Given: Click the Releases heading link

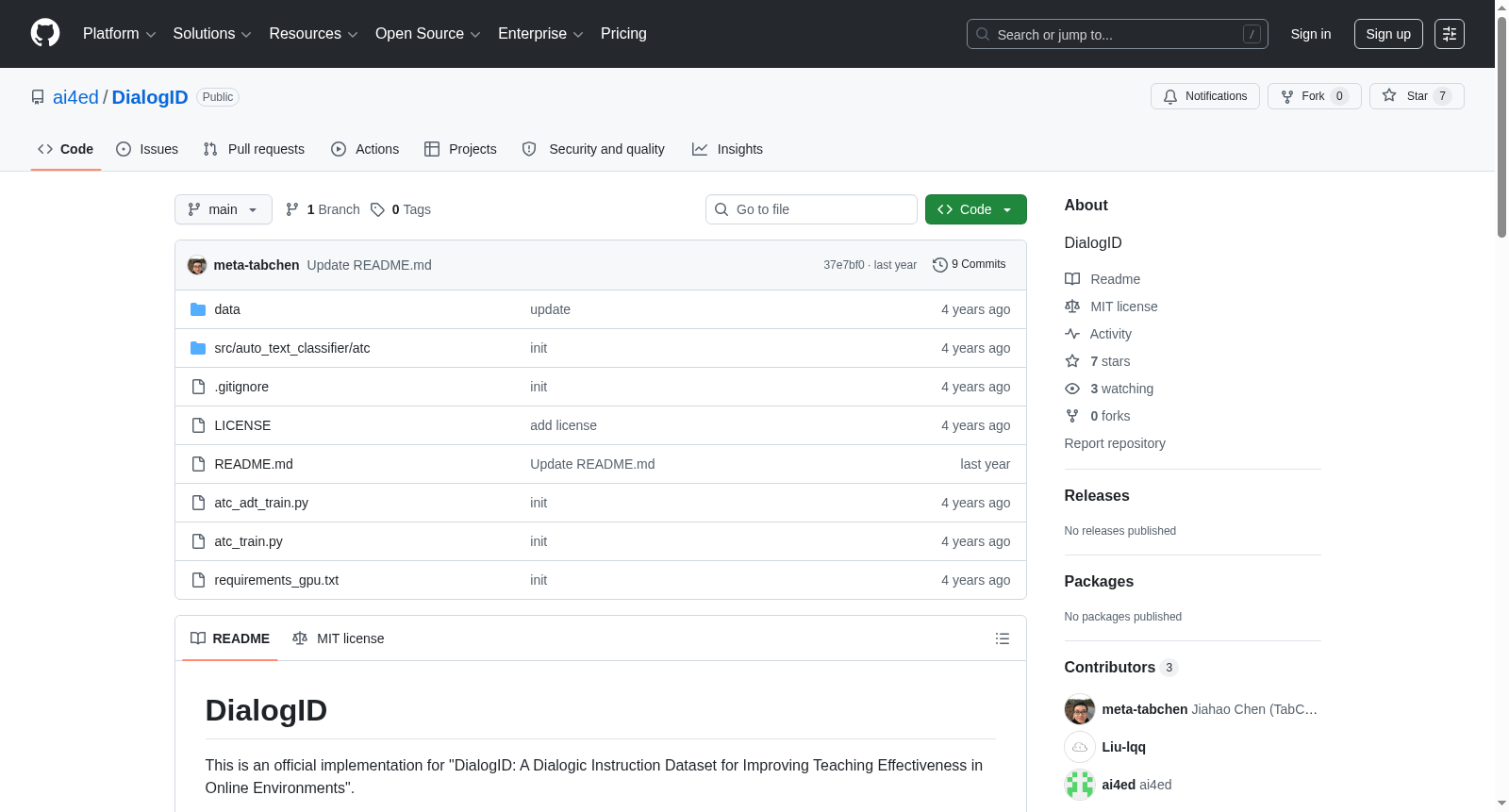Looking at the screenshot, I should [1097, 496].
